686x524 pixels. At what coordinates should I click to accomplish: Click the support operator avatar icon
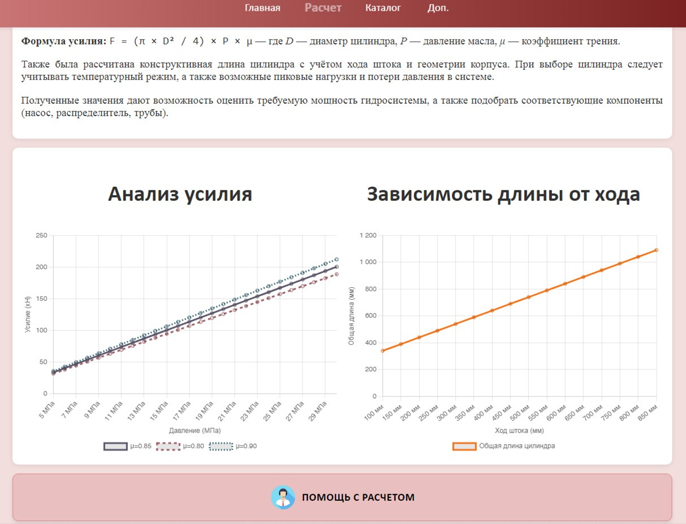(283, 497)
